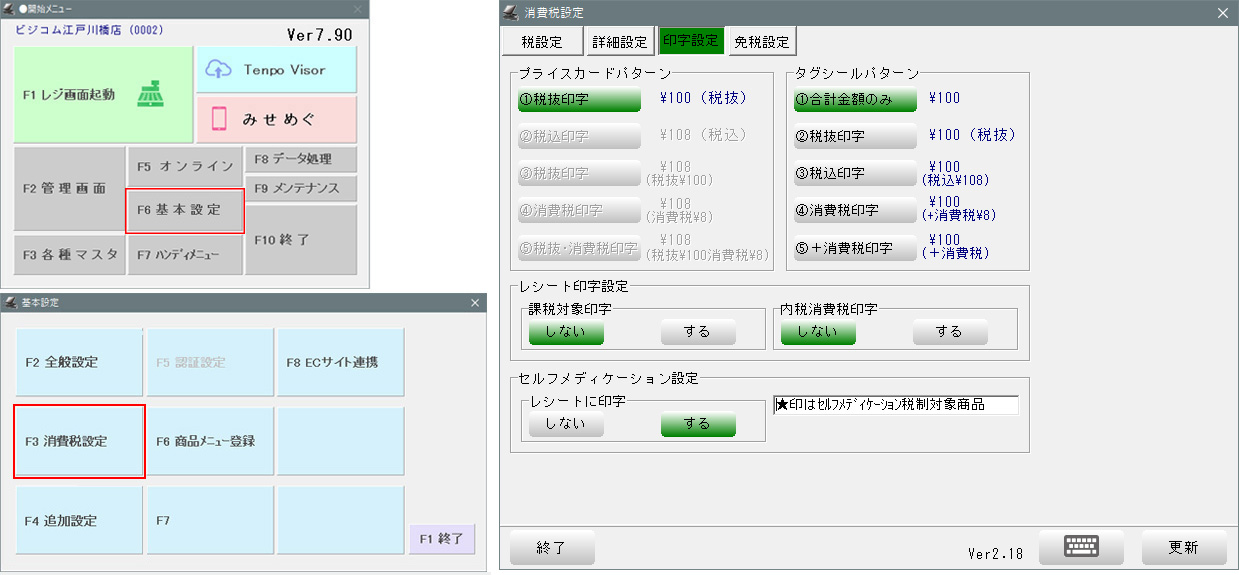Open F2 全般設定 in 基本設定 window
The image size is (1239, 575).
coord(79,362)
